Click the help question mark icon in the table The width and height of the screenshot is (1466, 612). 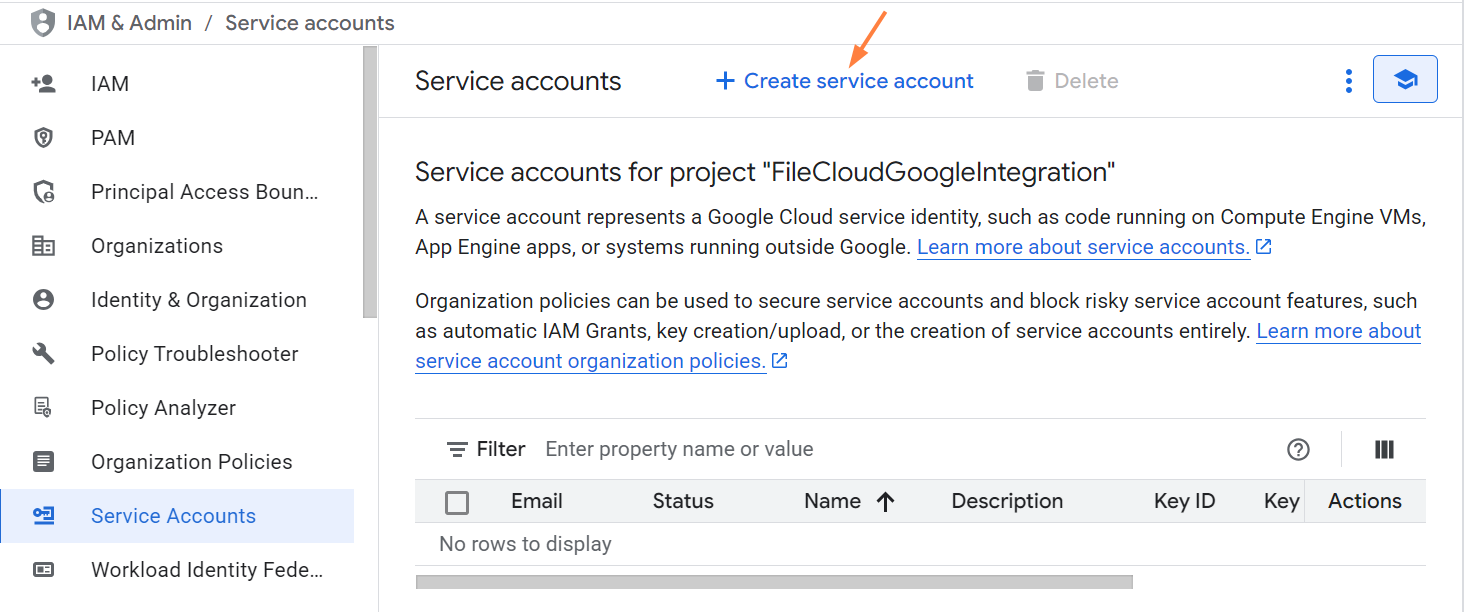point(1298,450)
